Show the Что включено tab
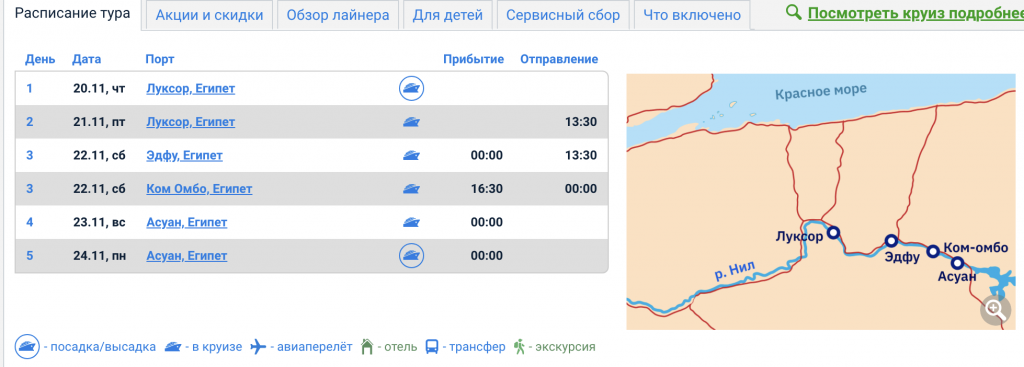Image resolution: width=1024 pixels, height=367 pixels. coord(692,15)
